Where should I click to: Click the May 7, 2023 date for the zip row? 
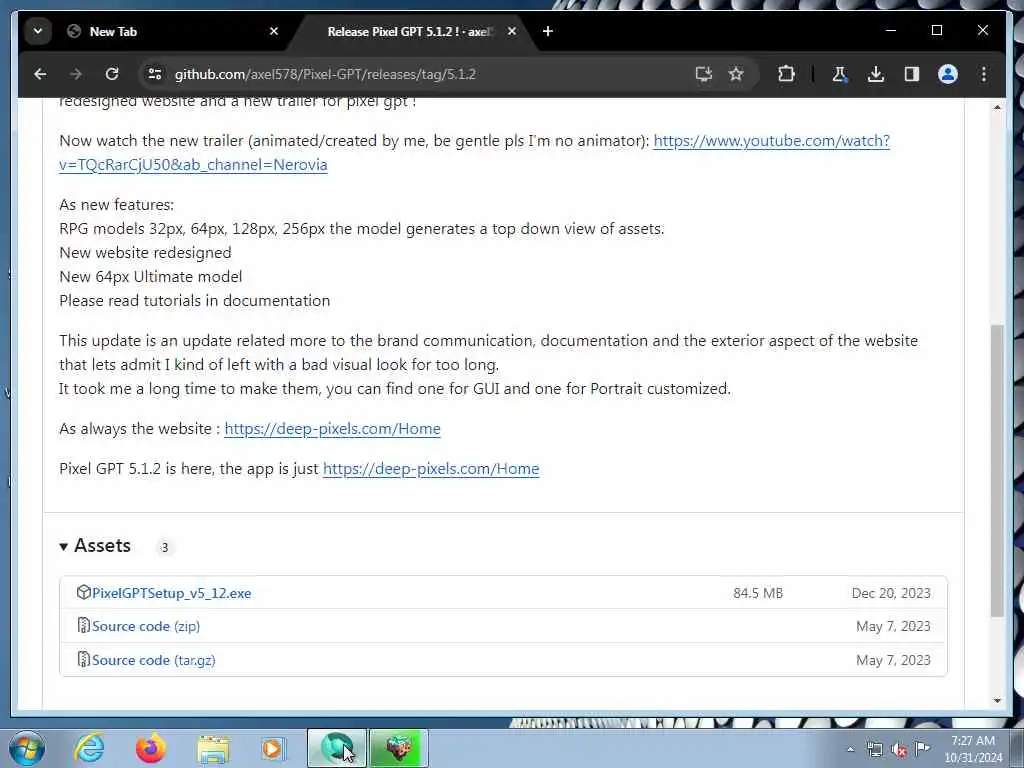tap(893, 626)
